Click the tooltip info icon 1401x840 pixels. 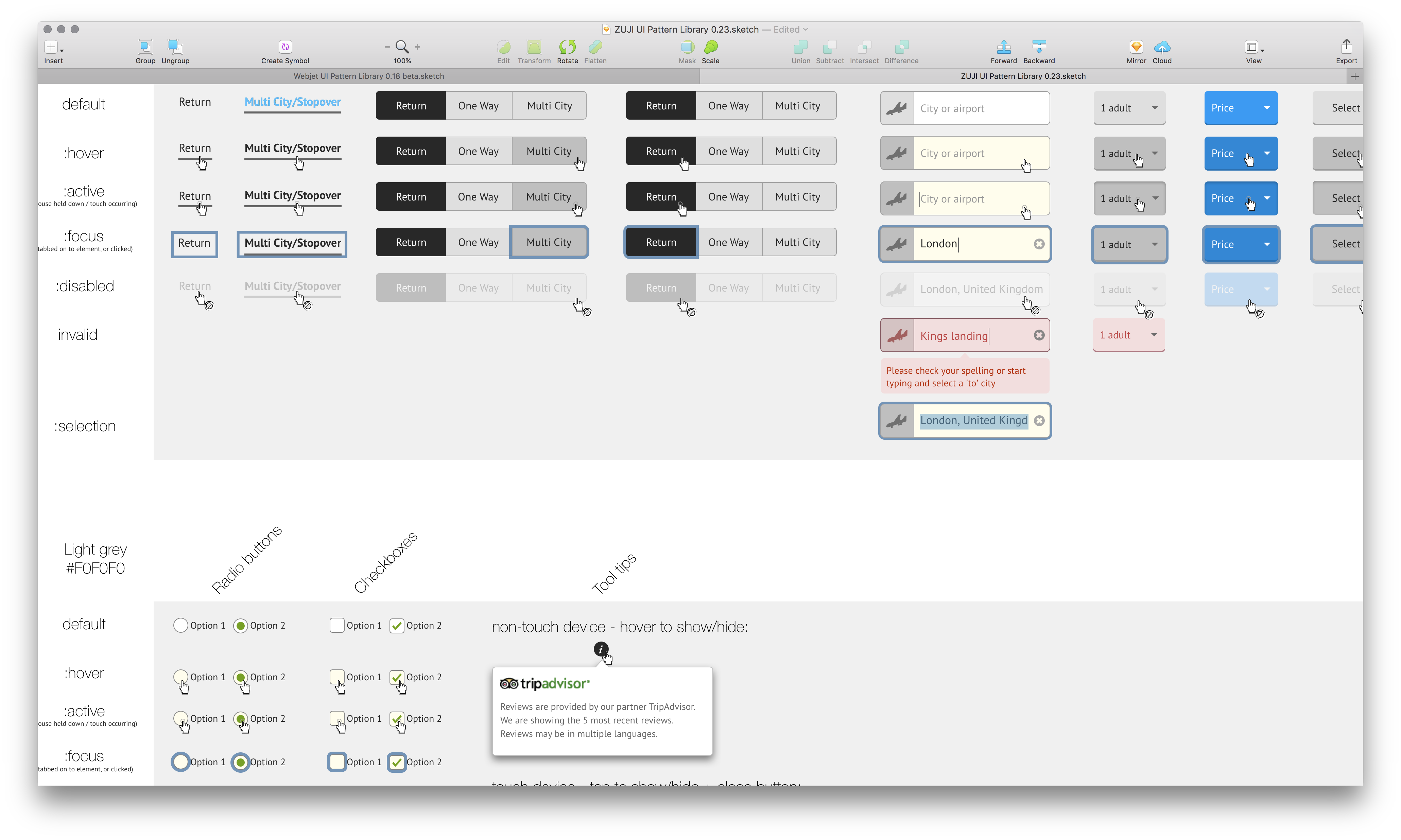tap(601, 649)
